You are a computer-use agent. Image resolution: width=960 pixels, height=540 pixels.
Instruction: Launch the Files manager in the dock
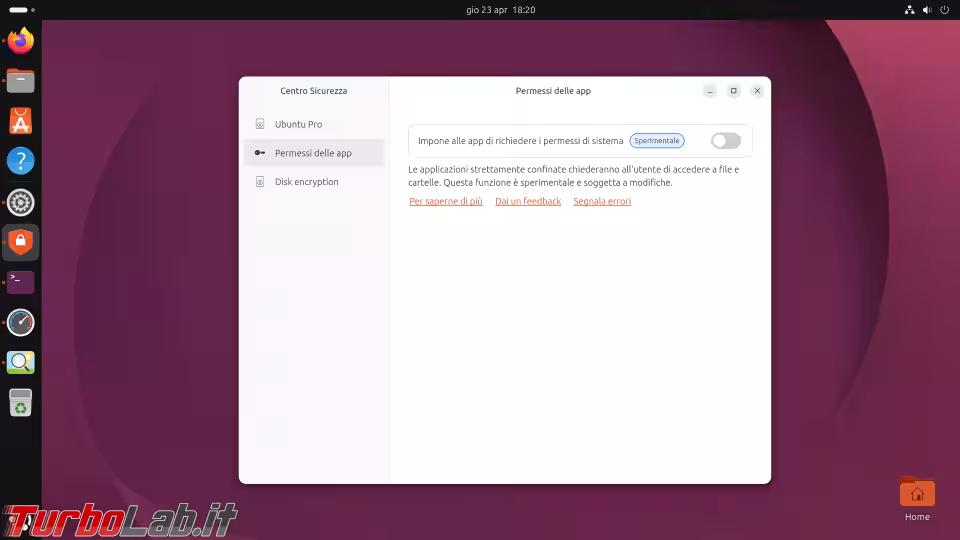20,81
